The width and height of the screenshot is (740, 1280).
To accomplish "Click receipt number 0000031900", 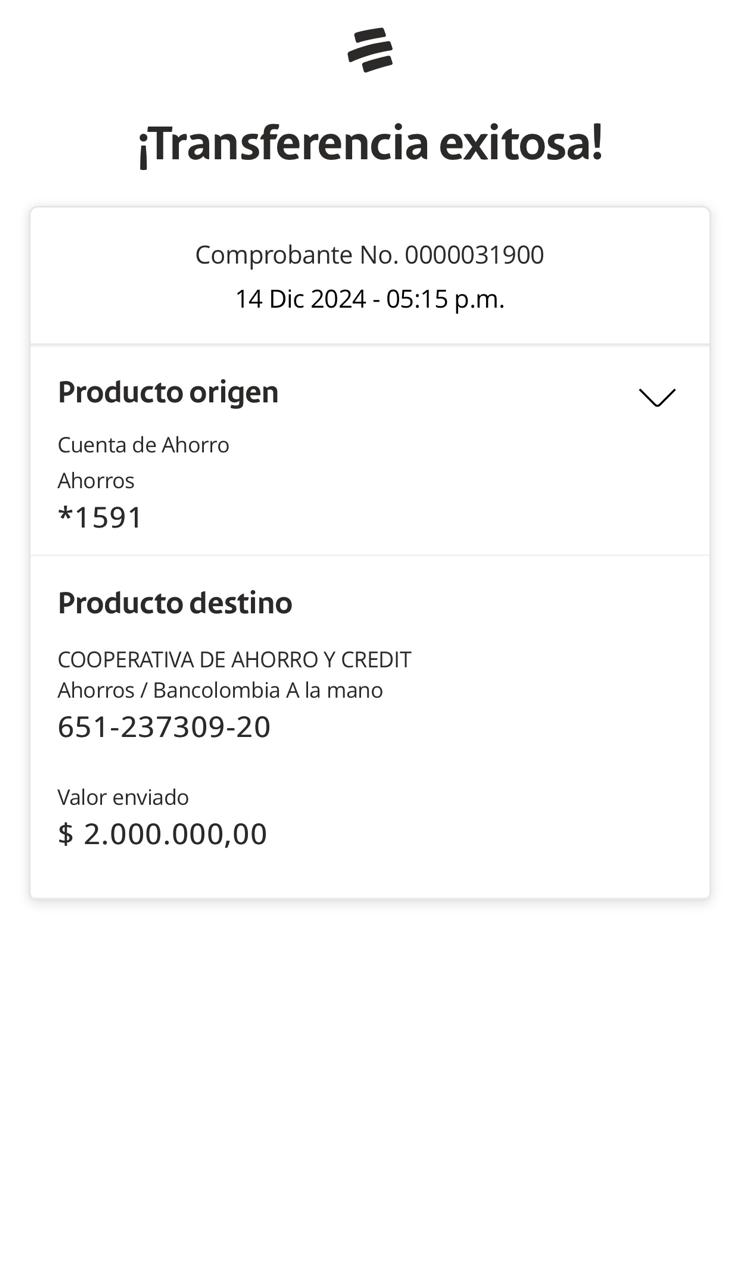I will (474, 255).
